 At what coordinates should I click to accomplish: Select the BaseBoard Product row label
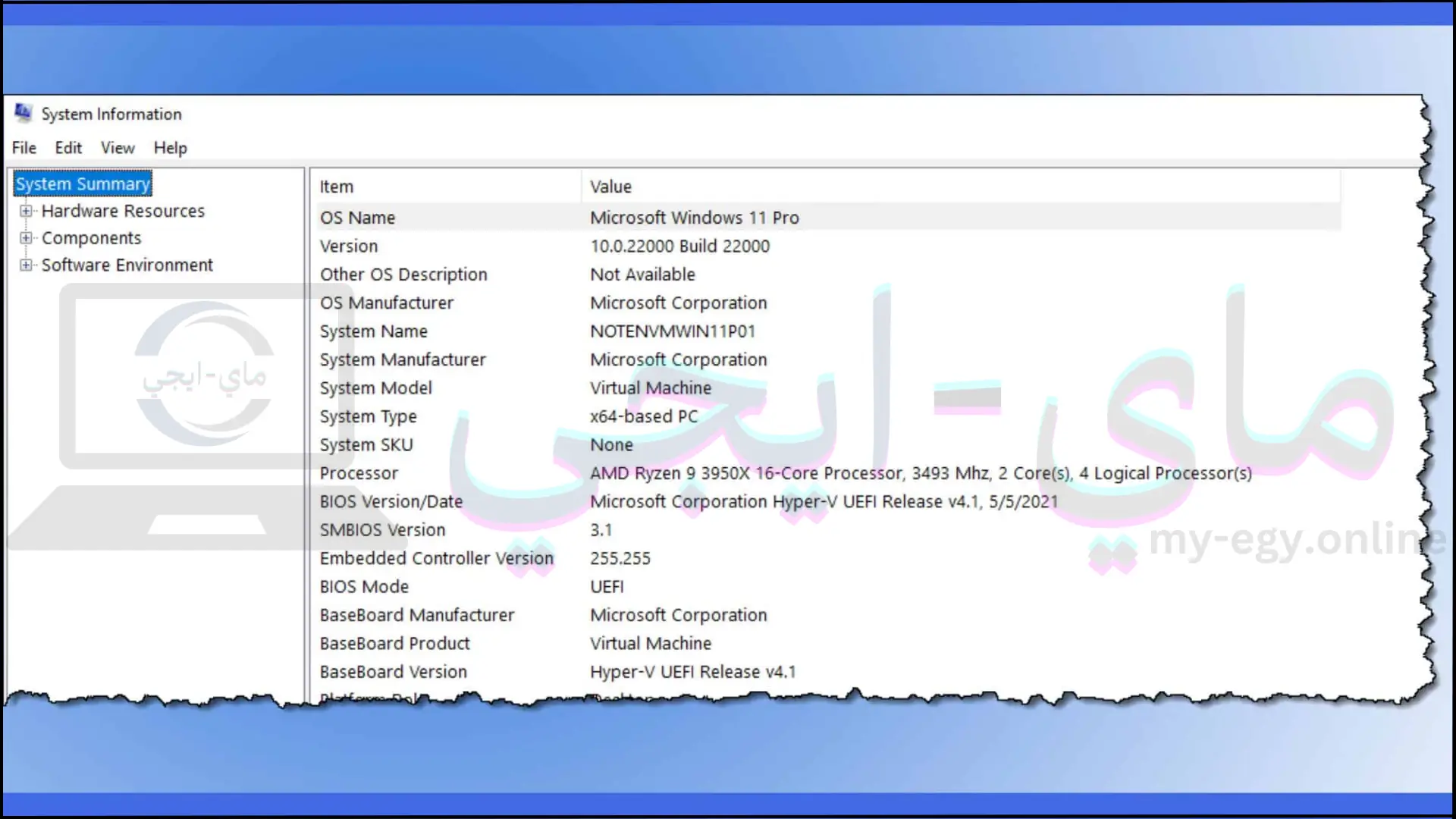coord(394,644)
